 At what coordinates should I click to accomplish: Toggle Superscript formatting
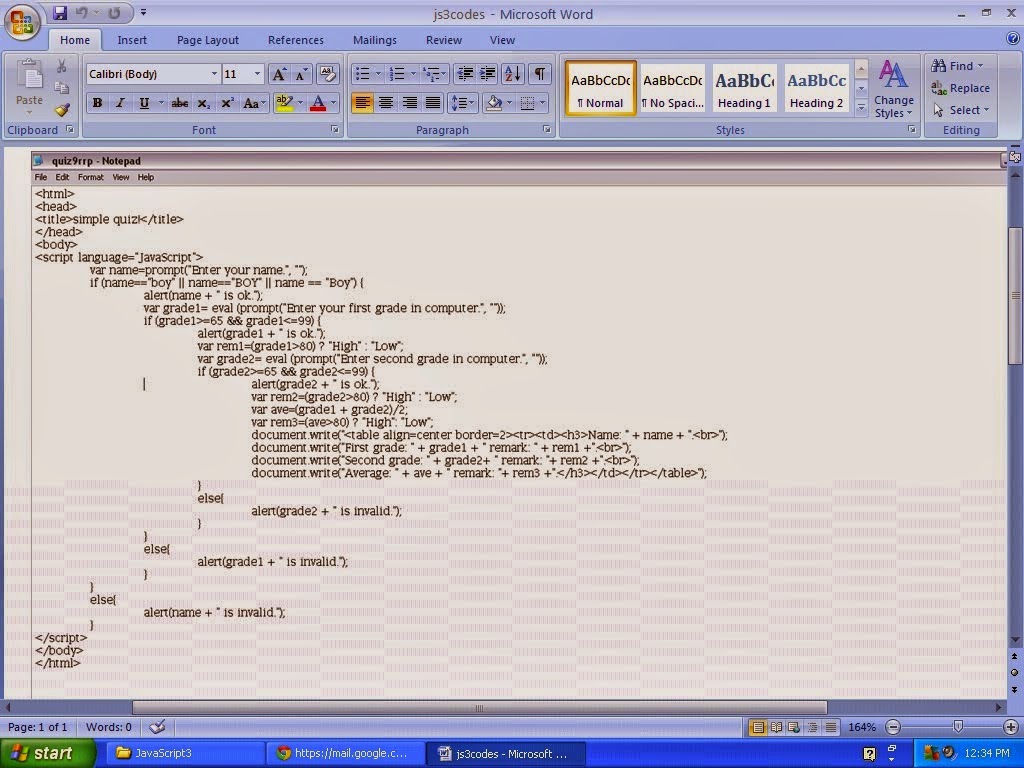point(227,103)
